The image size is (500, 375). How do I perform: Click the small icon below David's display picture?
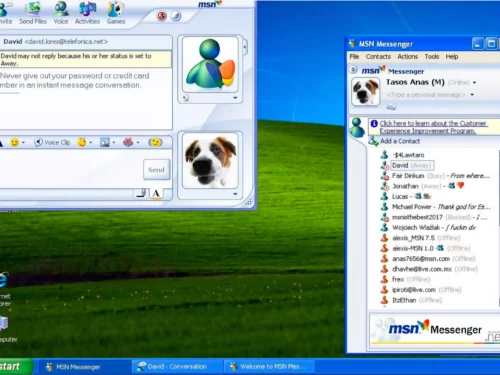pos(186,98)
